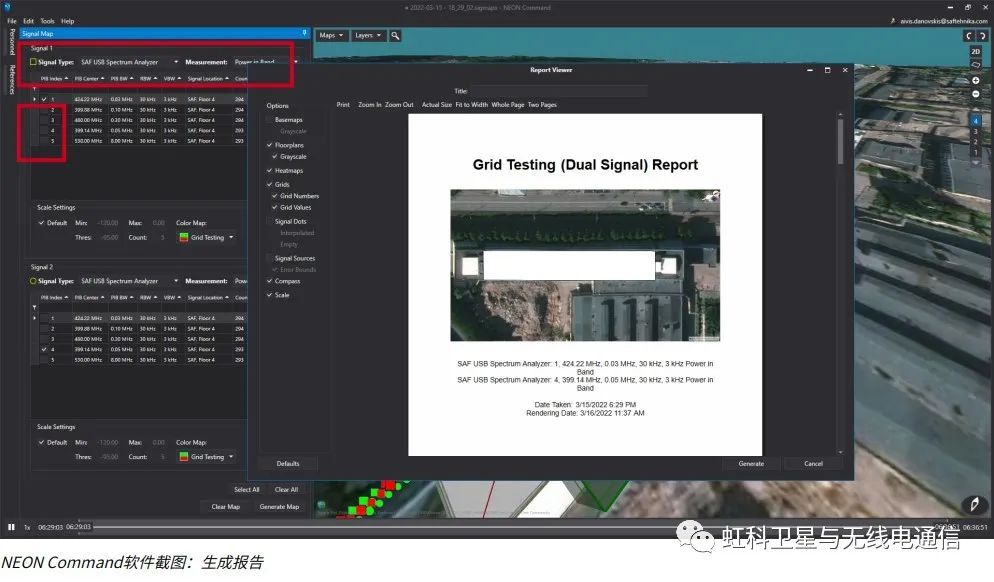Click the Generate Map button
994x582 pixels.
279,507
